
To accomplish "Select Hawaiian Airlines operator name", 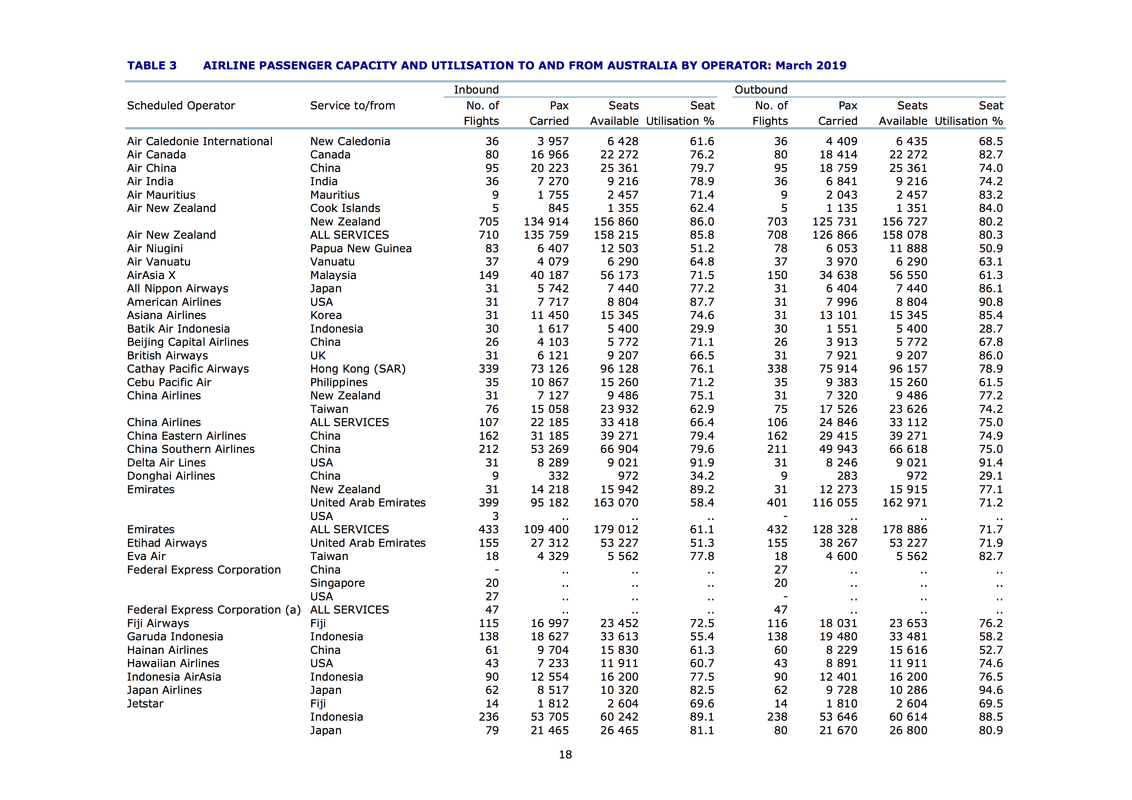I will [x=173, y=664].
